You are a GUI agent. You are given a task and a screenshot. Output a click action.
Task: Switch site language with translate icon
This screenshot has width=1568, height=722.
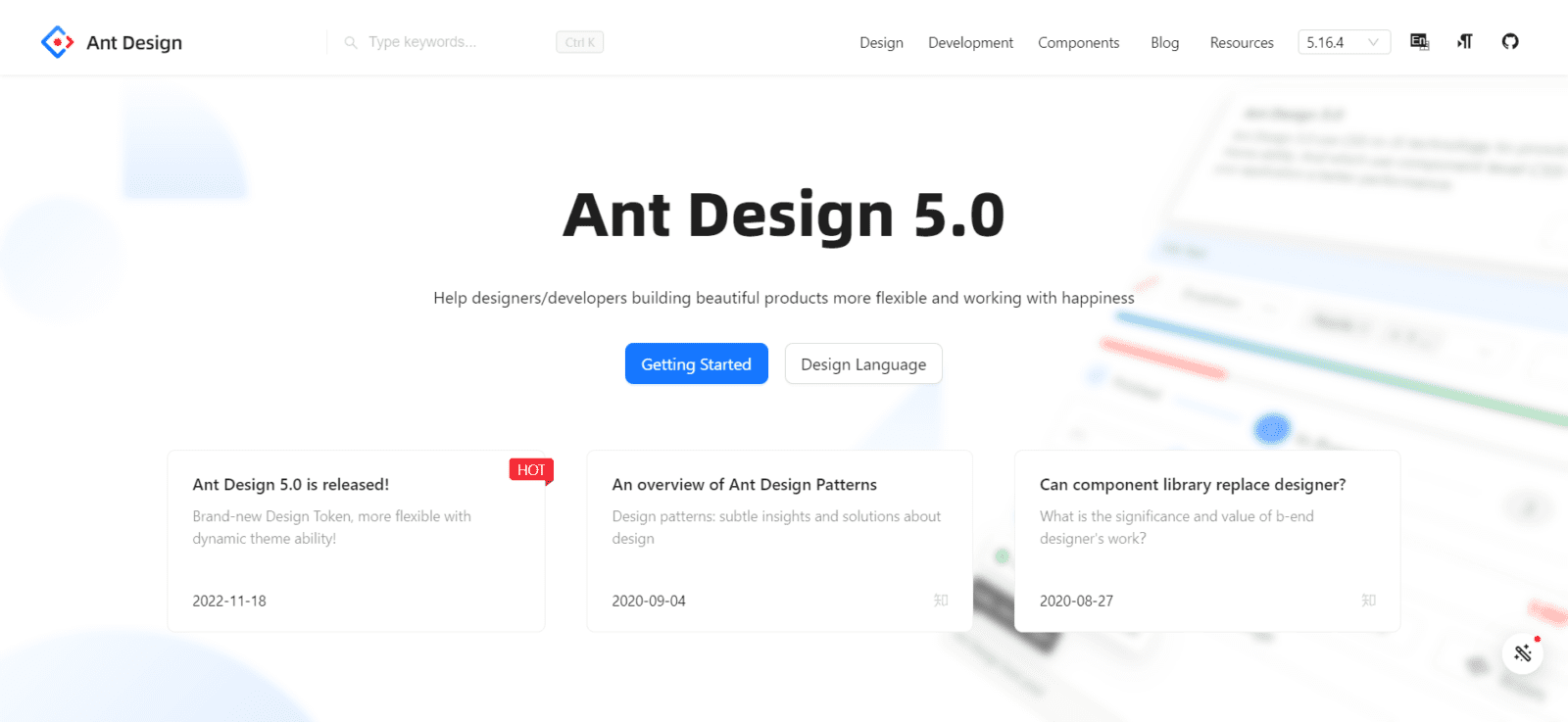(1419, 41)
